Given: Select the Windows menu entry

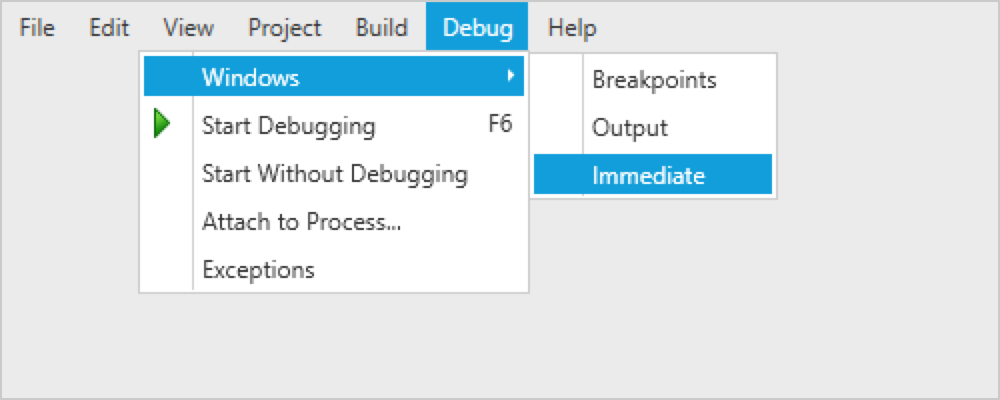Looking at the screenshot, I should coord(251,77).
